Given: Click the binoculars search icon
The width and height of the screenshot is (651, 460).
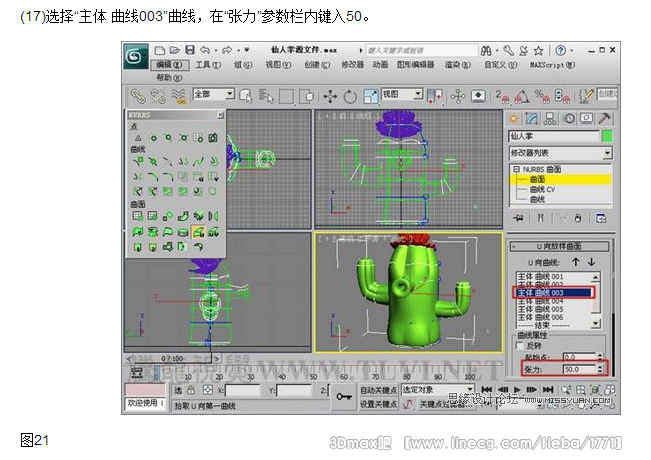Looking at the screenshot, I should click(x=486, y=51).
